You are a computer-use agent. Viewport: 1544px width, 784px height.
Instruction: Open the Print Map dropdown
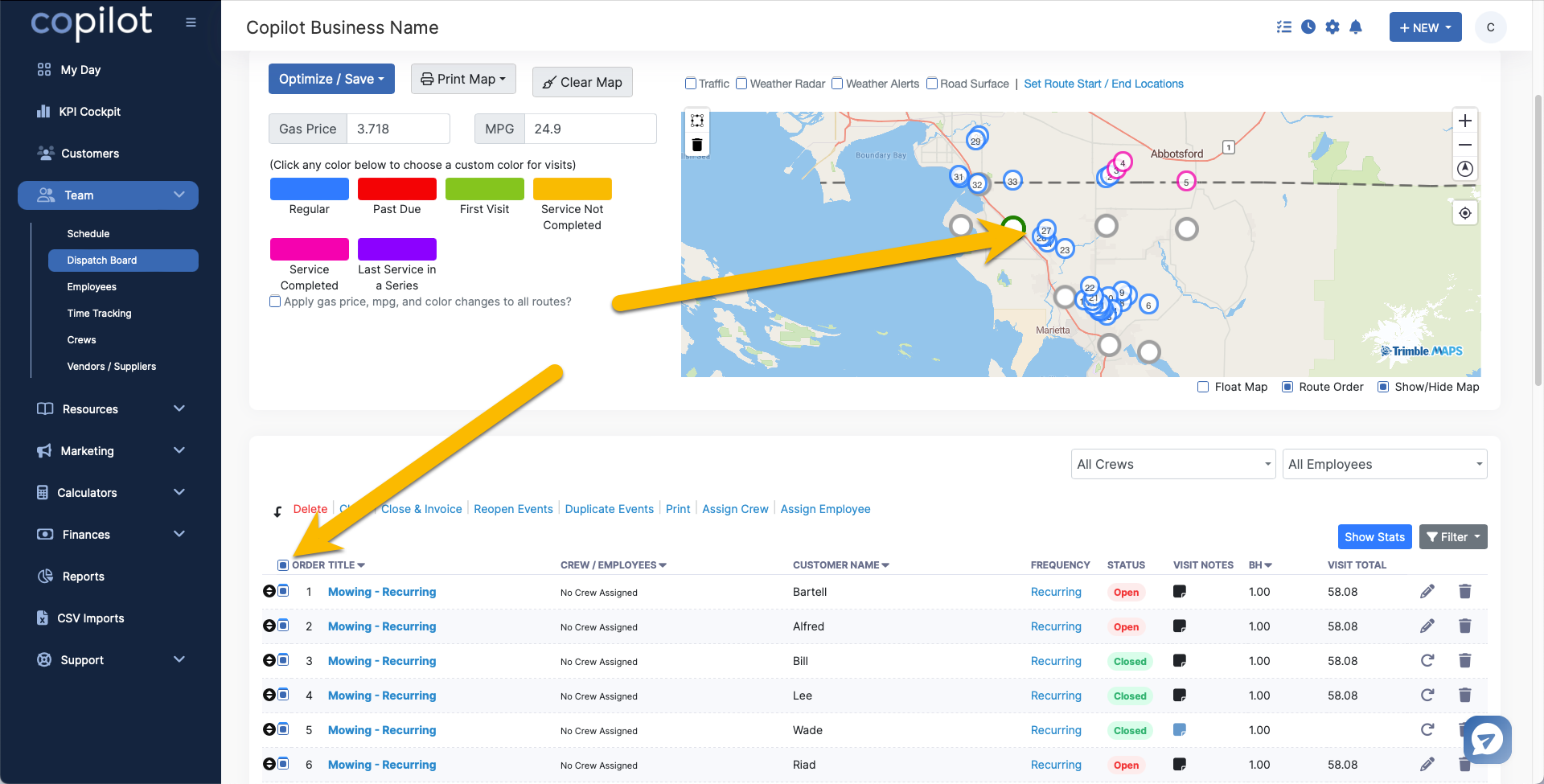tap(463, 79)
